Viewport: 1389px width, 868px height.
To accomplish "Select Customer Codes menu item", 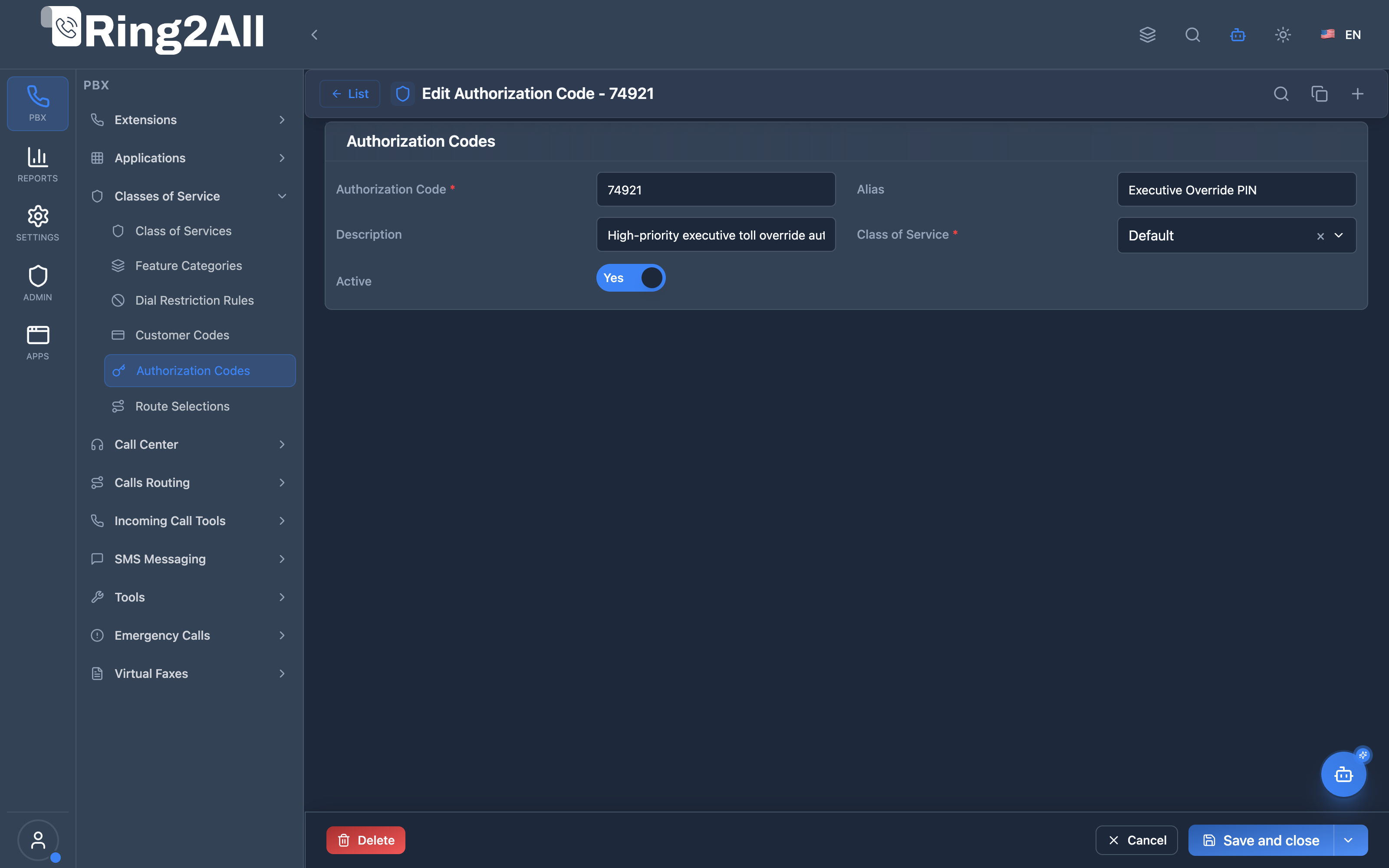I will pos(199,335).
